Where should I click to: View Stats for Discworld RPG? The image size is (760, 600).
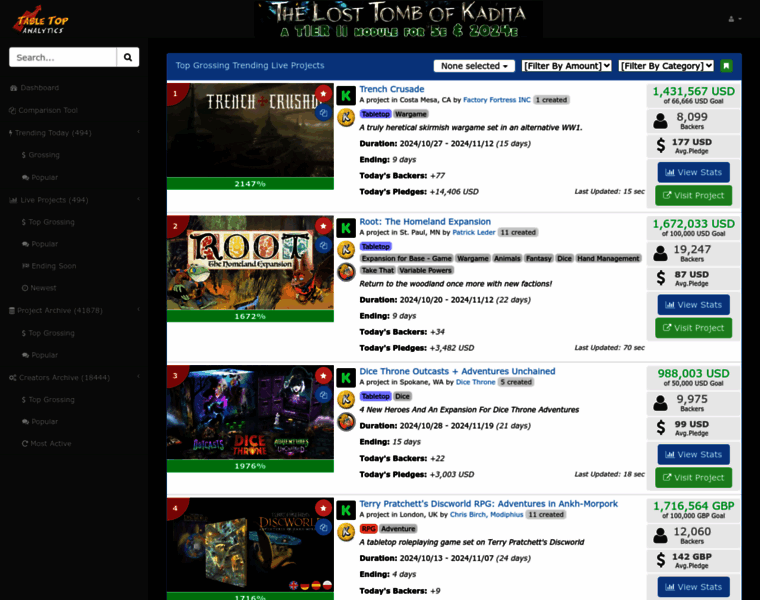[x=693, y=587]
